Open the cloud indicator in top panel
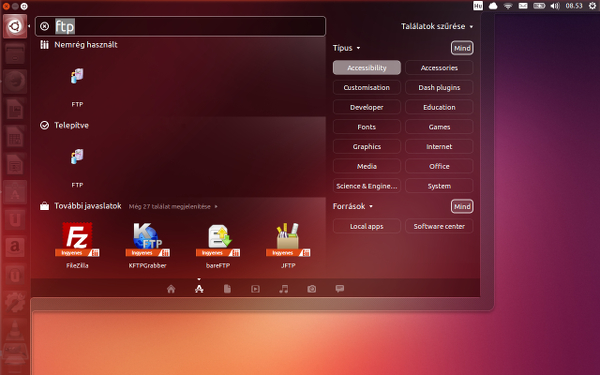Image resolution: width=600 pixels, height=375 pixels. [x=493, y=6]
